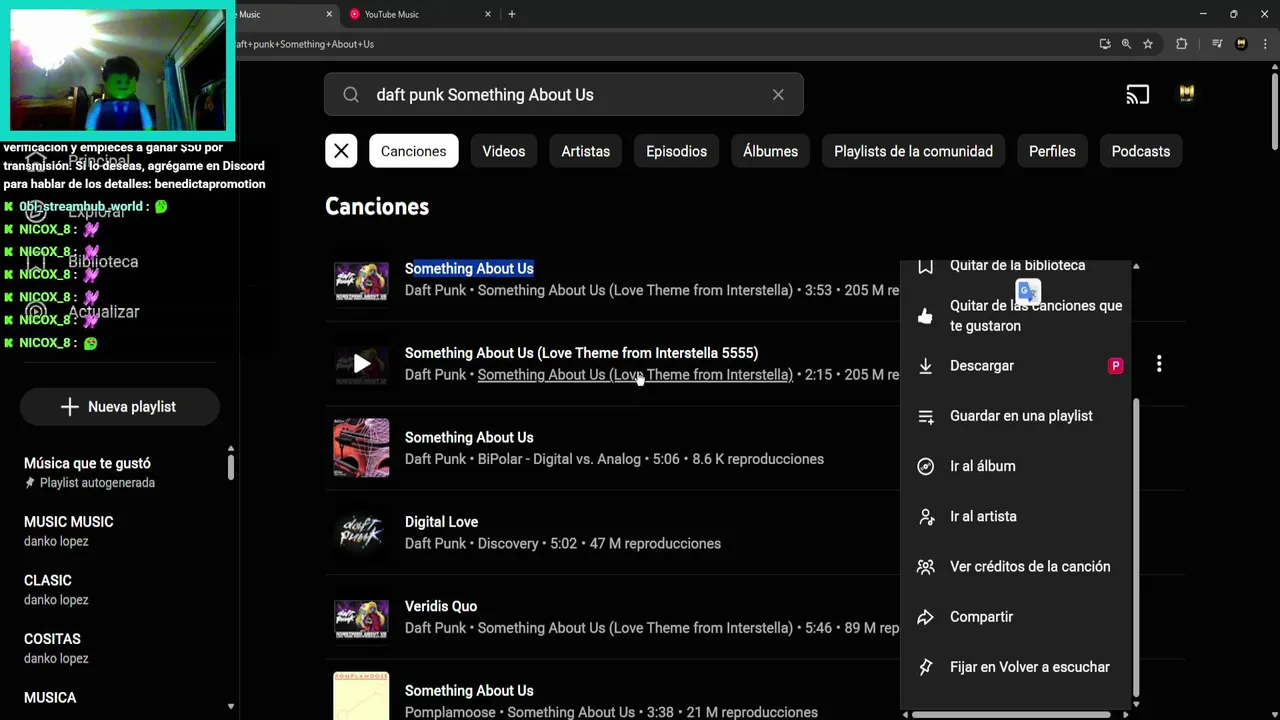Image resolution: width=1280 pixels, height=720 pixels.
Task: Open BiPolar - Digital vs. Analog album link
Action: point(559,459)
